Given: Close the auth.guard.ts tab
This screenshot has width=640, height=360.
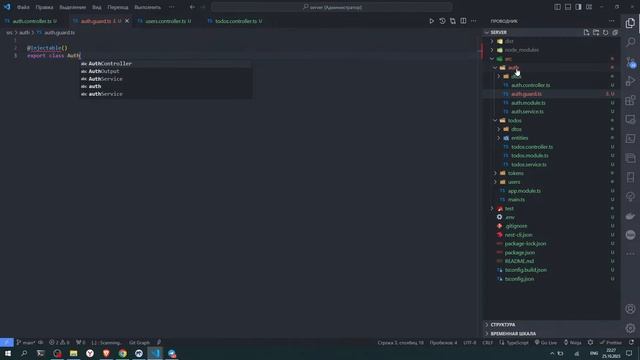Looking at the screenshot, I should tap(127, 21).
